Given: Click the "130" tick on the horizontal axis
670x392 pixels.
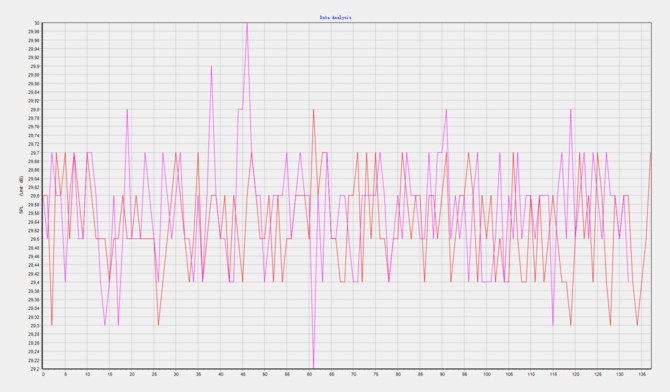Looking at the screenshot, I should pos(620,374).
